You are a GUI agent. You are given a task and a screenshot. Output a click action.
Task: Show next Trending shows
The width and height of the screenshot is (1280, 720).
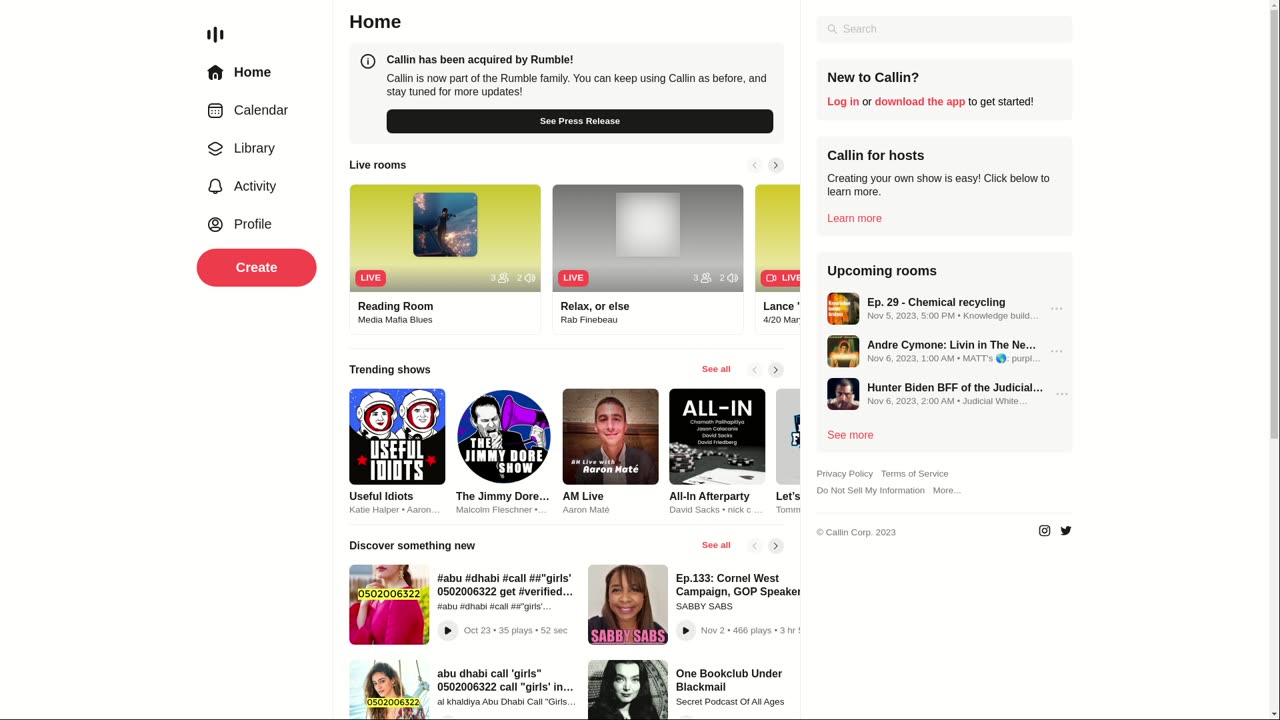[x=776, y=370]
